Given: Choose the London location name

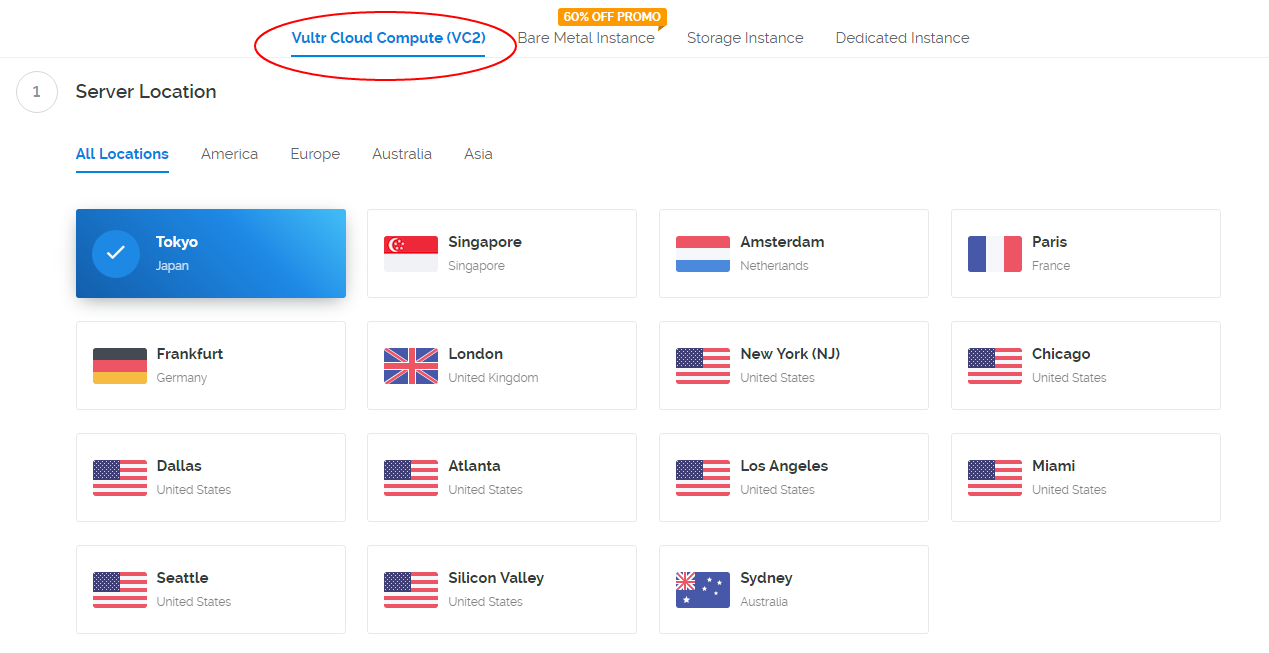Looking at the screenshot, I should click(x=476, y=354).
